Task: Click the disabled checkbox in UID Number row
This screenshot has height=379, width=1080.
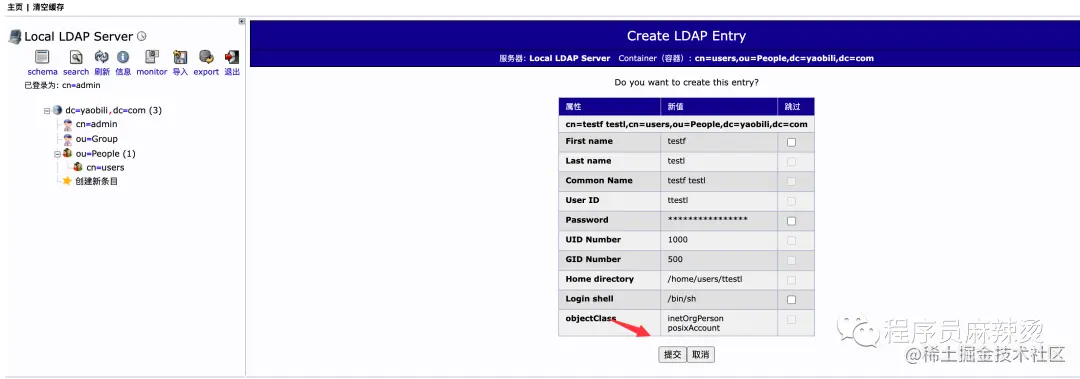Action: tap(791, 240)
